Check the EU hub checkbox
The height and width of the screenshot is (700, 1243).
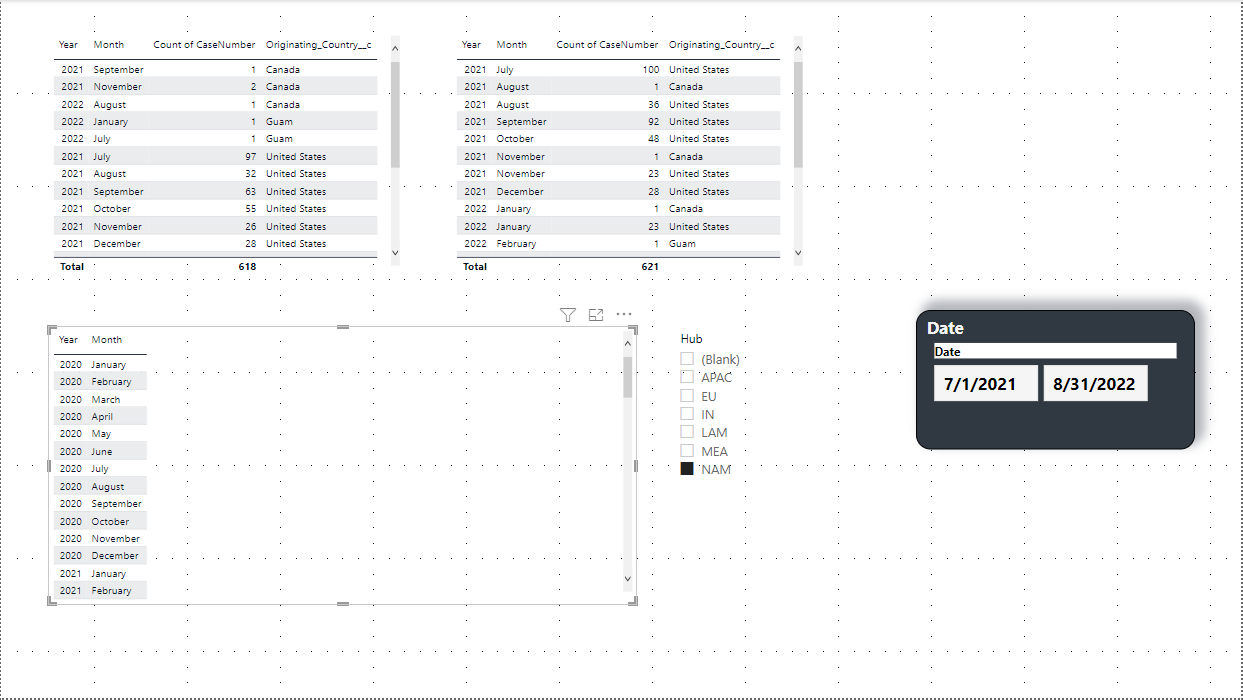[687, 396]
